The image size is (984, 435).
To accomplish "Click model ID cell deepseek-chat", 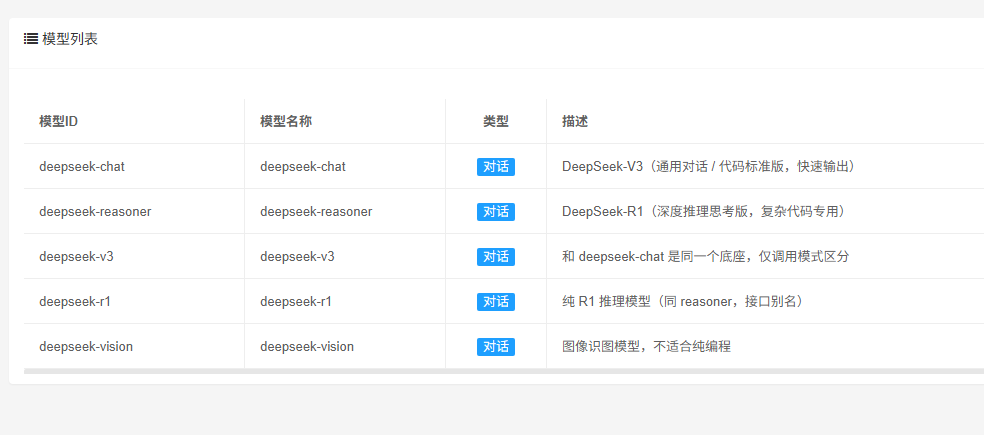I will tap(82, 166).
